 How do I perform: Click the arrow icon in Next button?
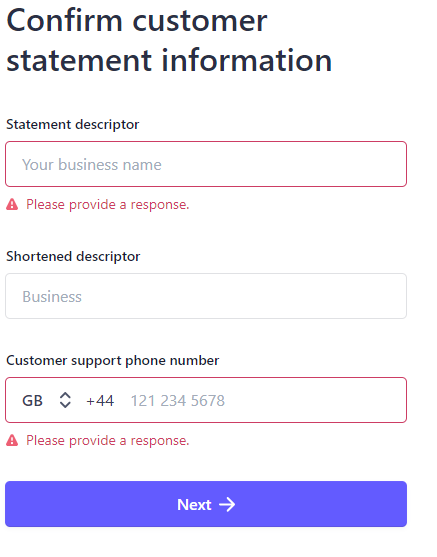(227, 504)
